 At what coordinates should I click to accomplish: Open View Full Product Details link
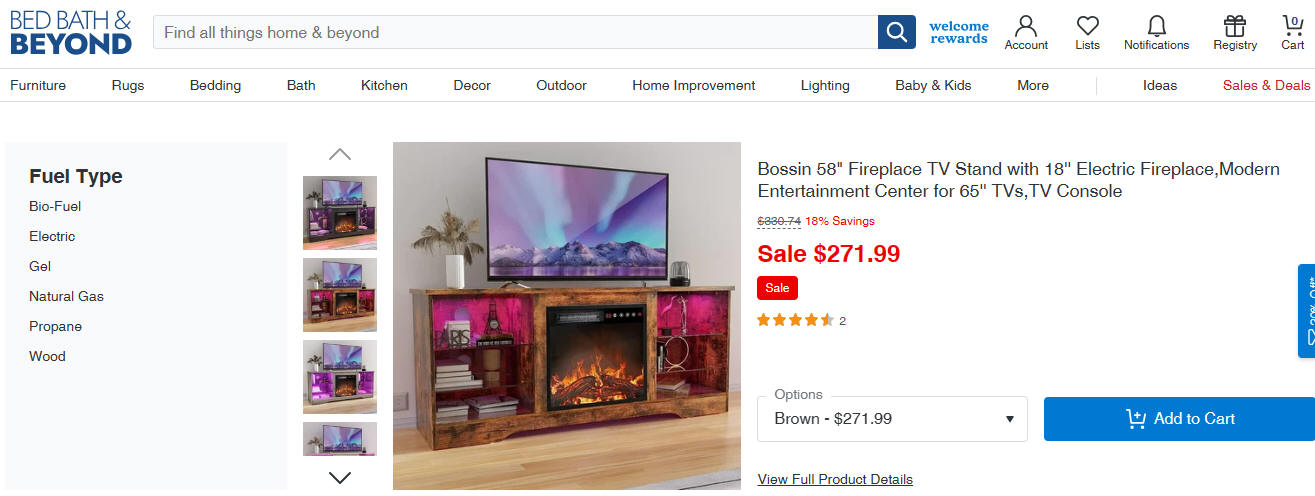point(835,480)
